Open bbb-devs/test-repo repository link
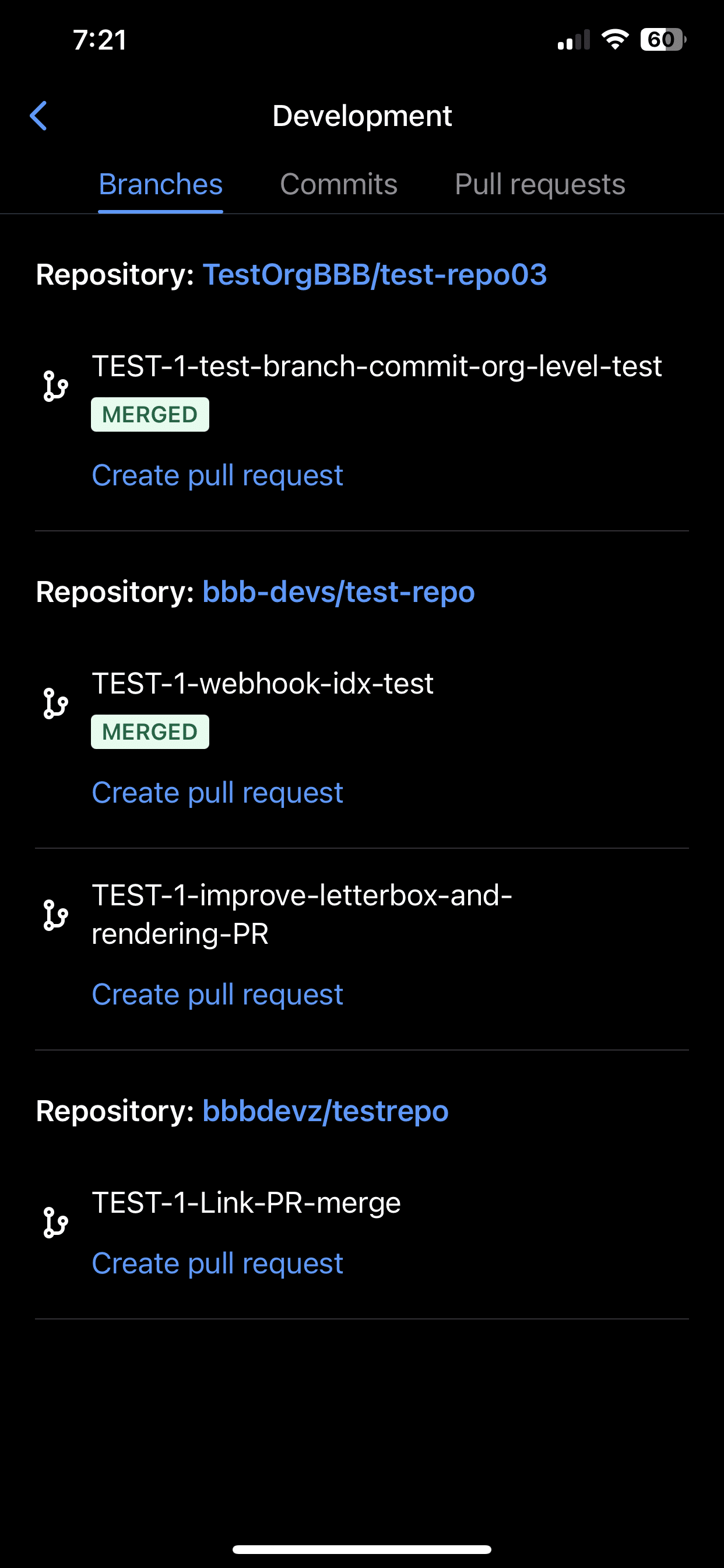 338,591
